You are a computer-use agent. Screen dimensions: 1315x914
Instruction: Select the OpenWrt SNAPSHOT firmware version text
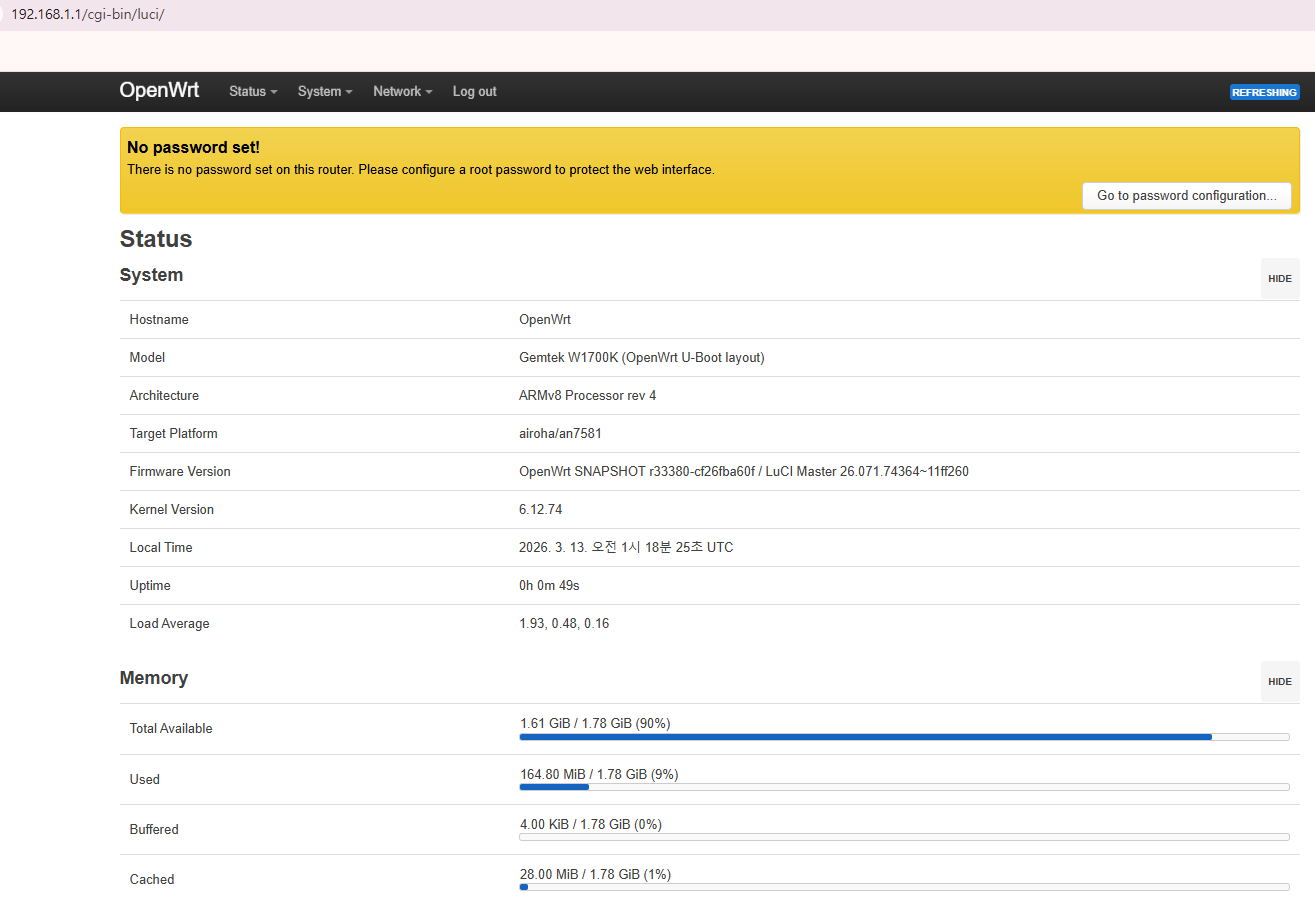744,472
